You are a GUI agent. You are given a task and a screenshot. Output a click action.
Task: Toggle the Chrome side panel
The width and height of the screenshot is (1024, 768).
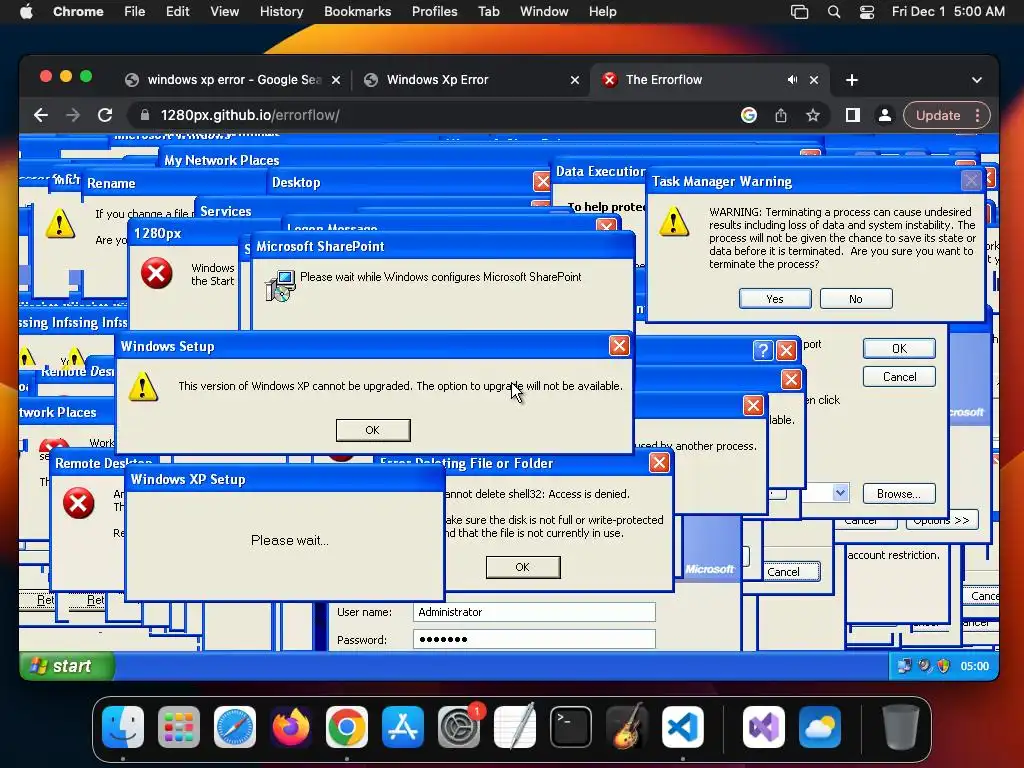[x=852, y=116]
